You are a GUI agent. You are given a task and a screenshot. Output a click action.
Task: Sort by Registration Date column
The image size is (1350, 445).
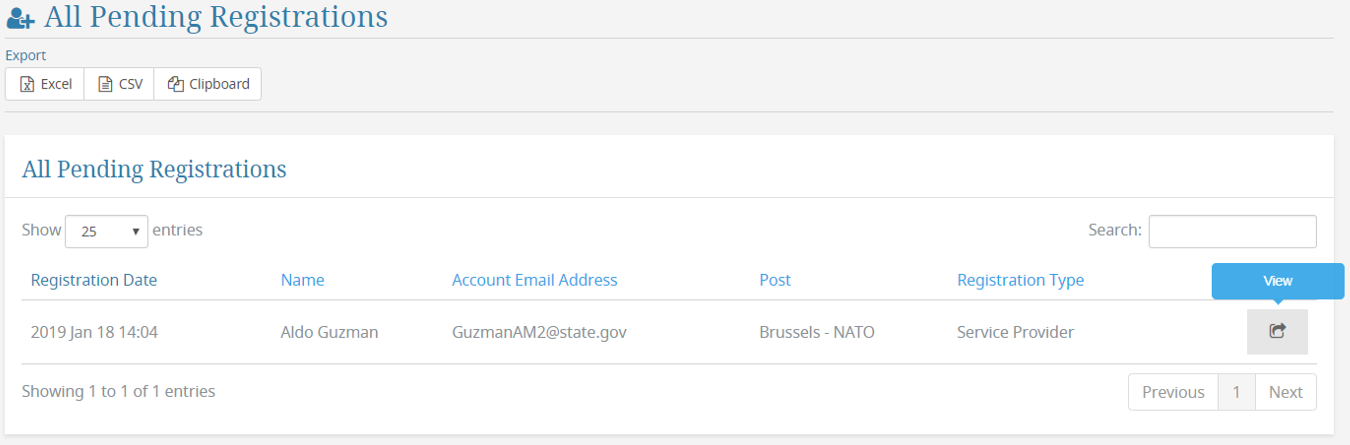coord(94,280)
